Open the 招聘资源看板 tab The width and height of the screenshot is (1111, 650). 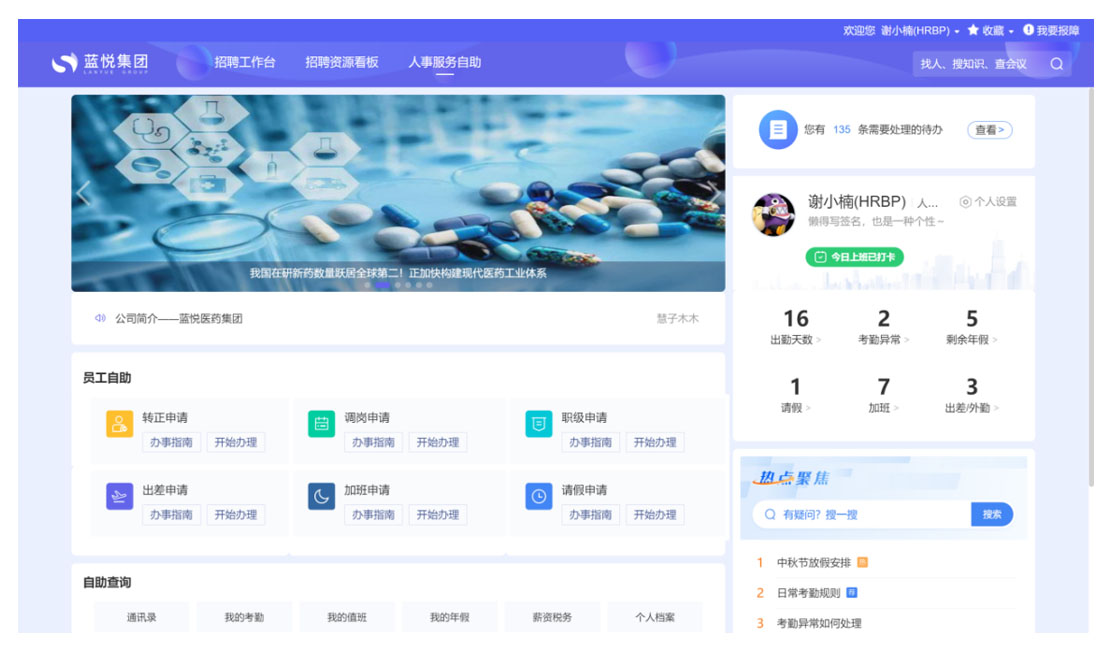341,63
